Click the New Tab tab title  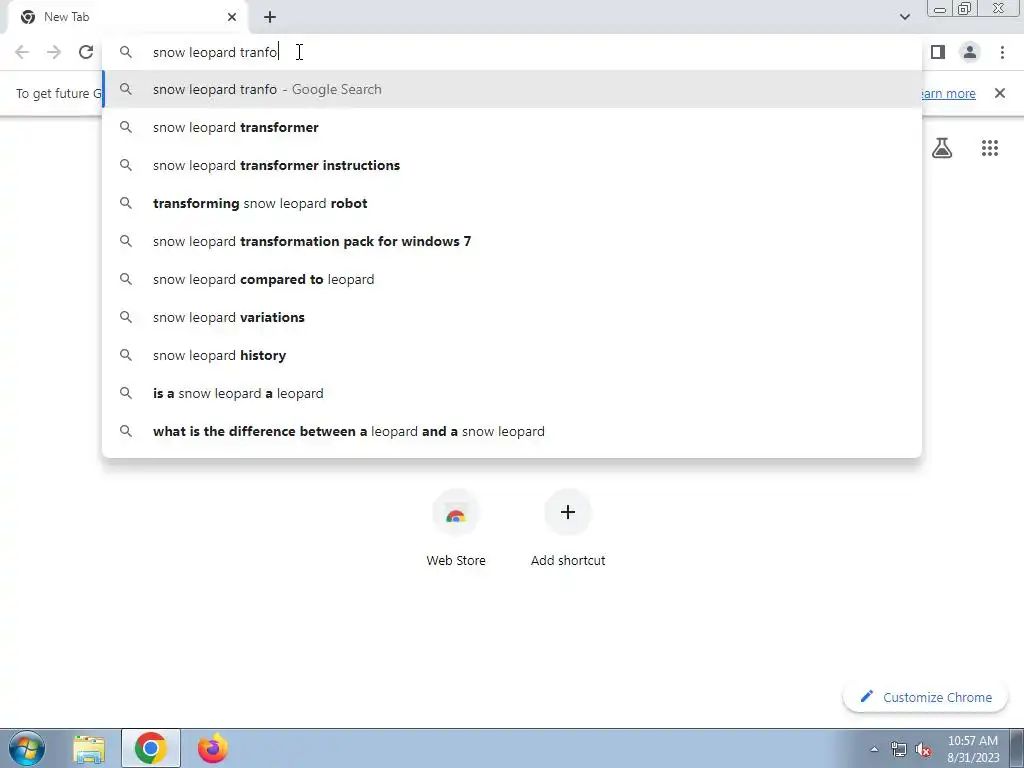[67, 17]
